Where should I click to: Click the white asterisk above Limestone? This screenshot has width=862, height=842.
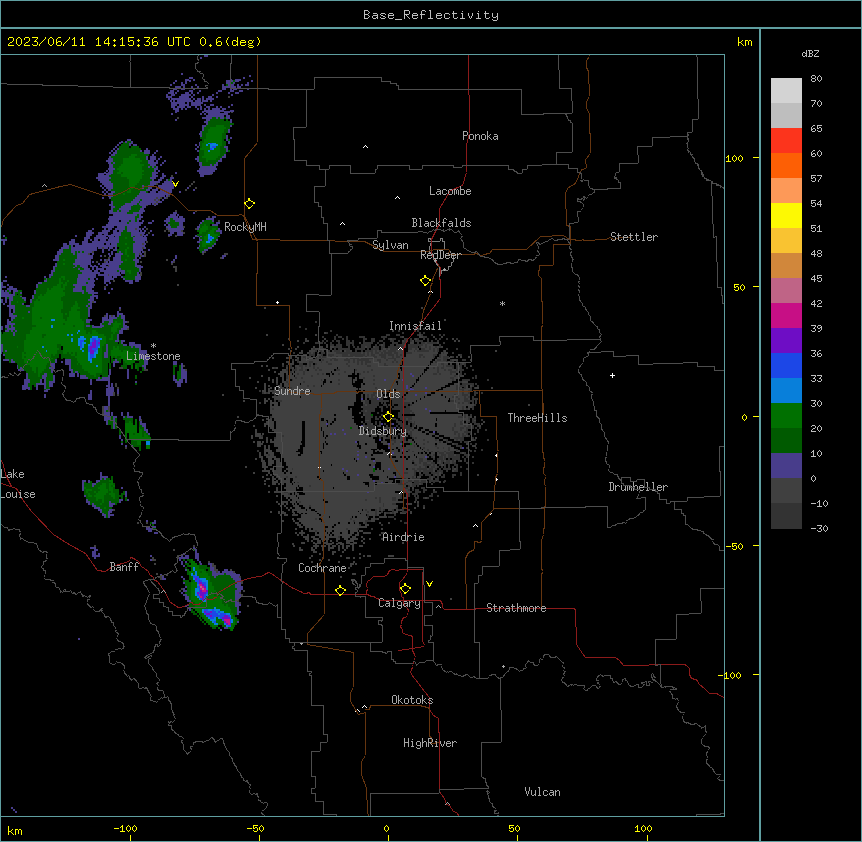[x=153, y=346]
